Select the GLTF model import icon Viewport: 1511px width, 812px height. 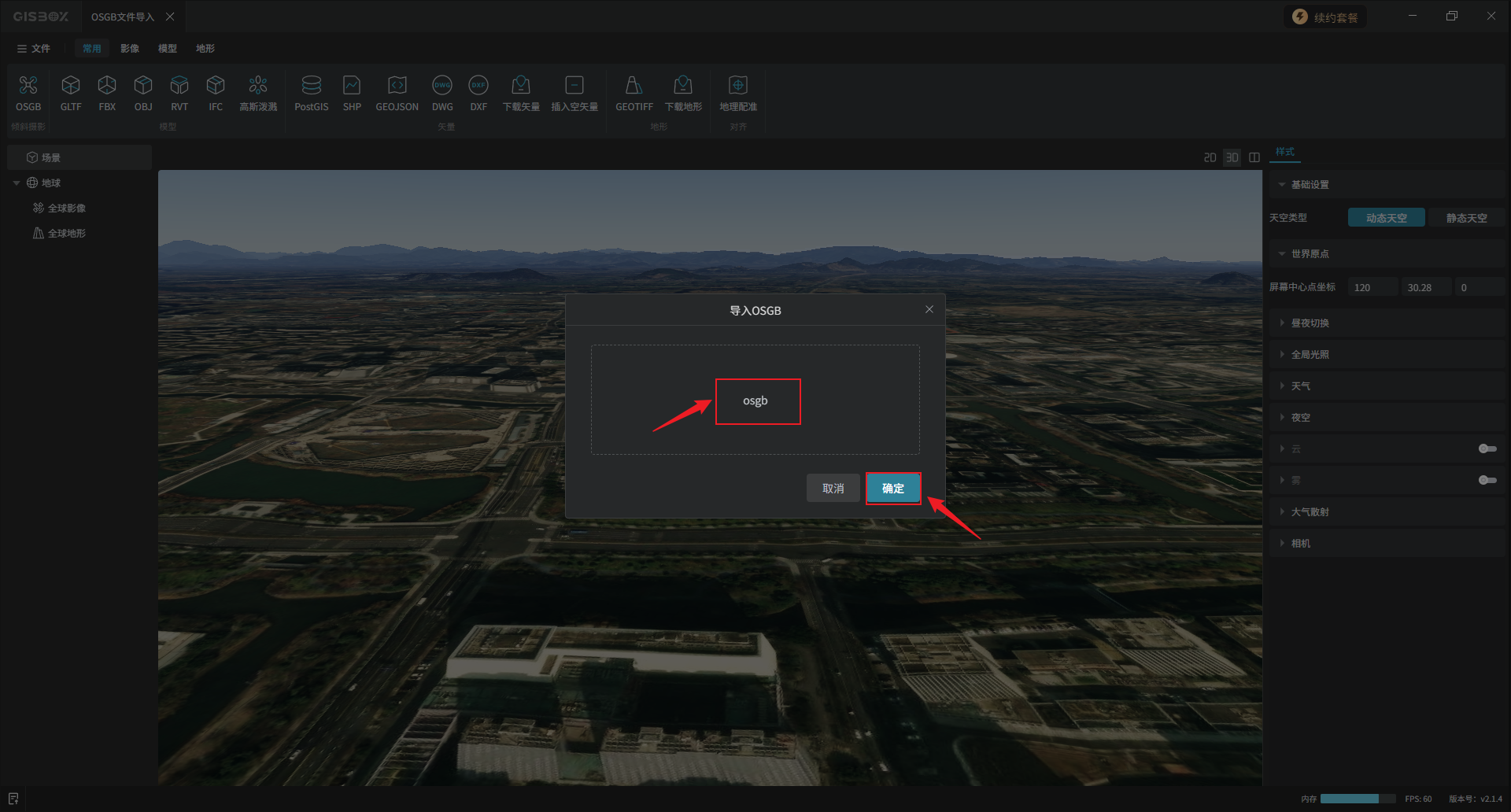[x=71, y=85]
